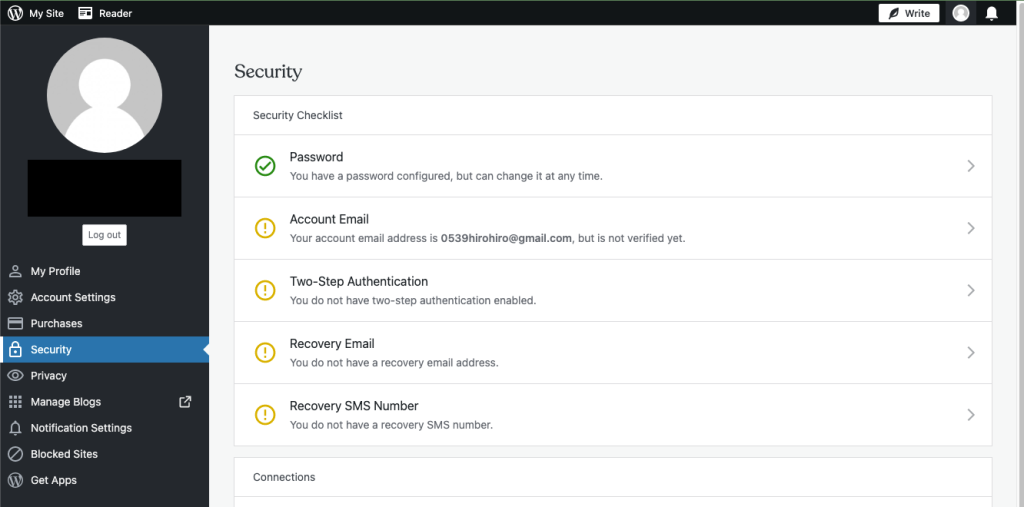The image size is (1024, 507).
Task: Click the Privacy eye icon in sidebar
Action: click(15, 376)
